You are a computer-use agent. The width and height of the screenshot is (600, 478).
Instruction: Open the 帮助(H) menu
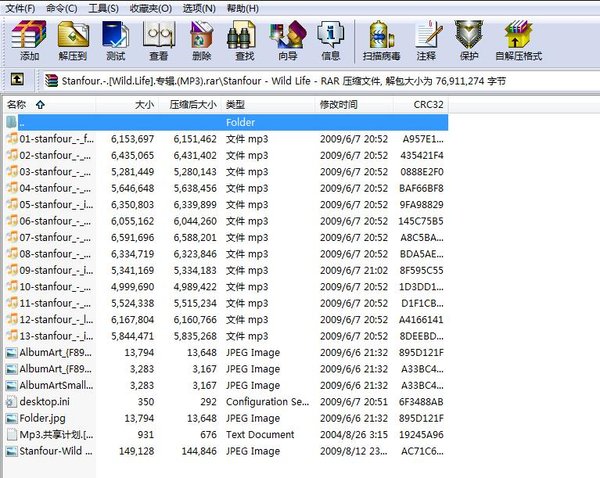(243, 8)
